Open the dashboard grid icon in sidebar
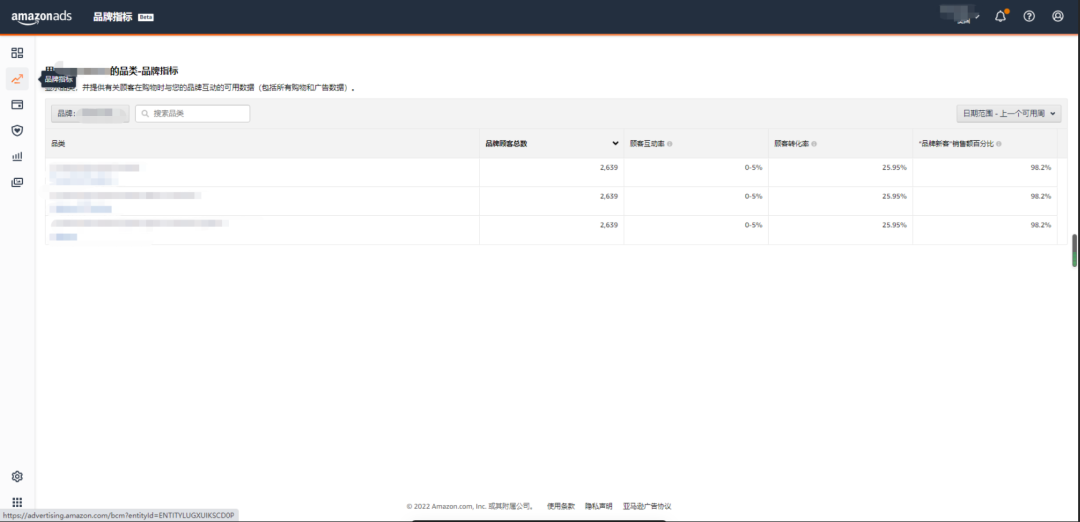Viewport: 1080px width, 522px height. [17, 53]
